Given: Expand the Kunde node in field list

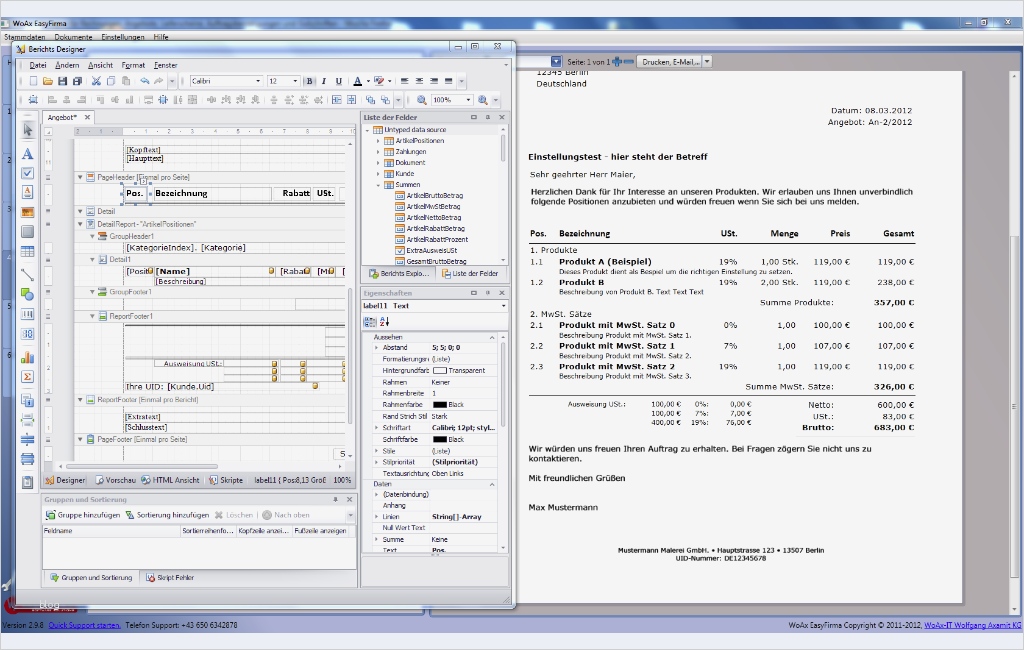Looking at the screenshot, I should click(379, 174).
